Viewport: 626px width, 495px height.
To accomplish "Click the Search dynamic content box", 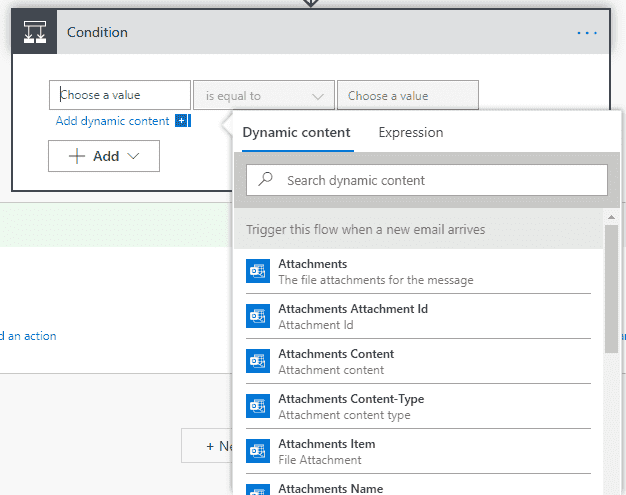I will pyautogui.click(x=427, y=180).
